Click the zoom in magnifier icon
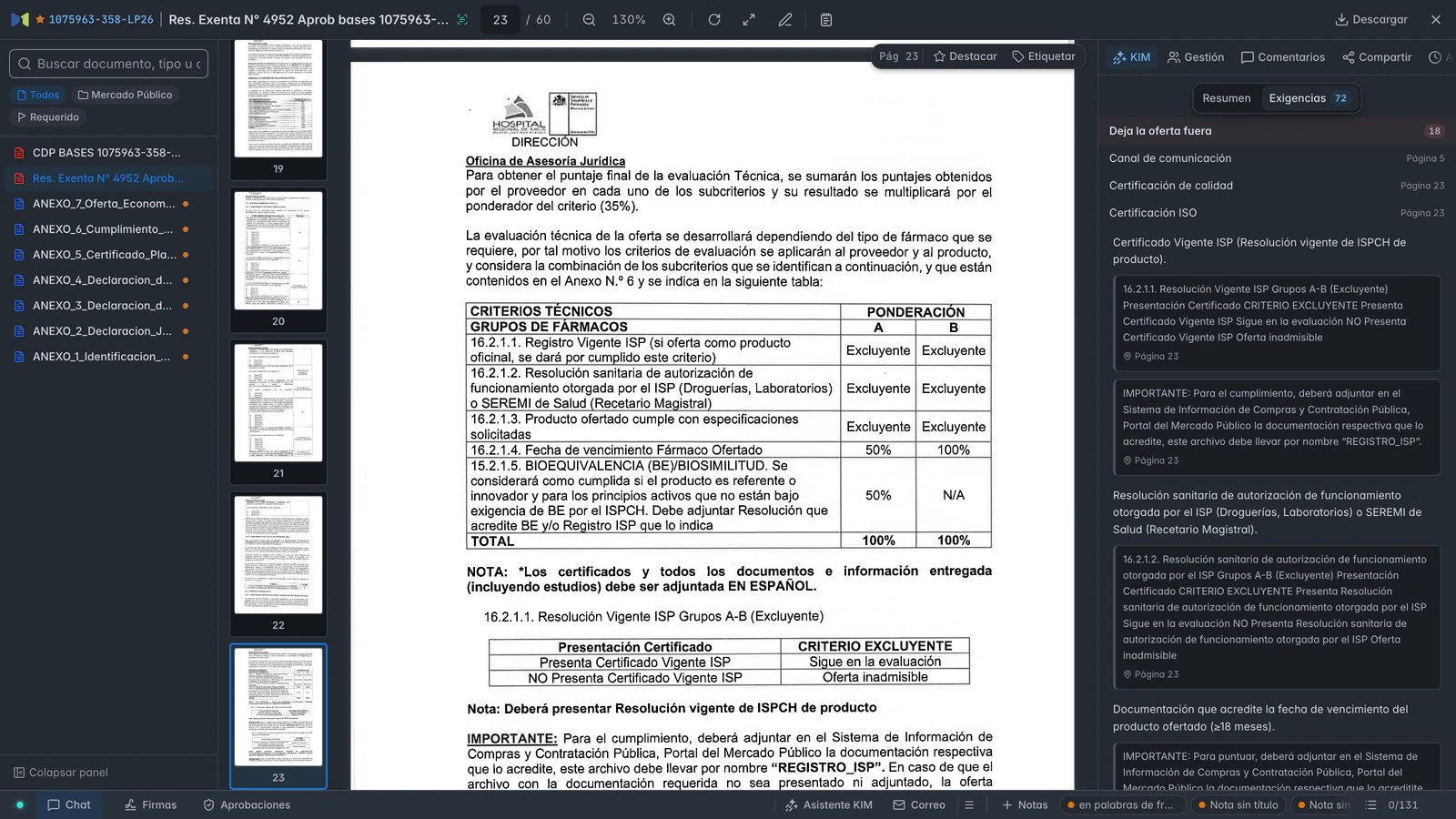This screenshot has height=819, width=1456. tap(669, 19)
